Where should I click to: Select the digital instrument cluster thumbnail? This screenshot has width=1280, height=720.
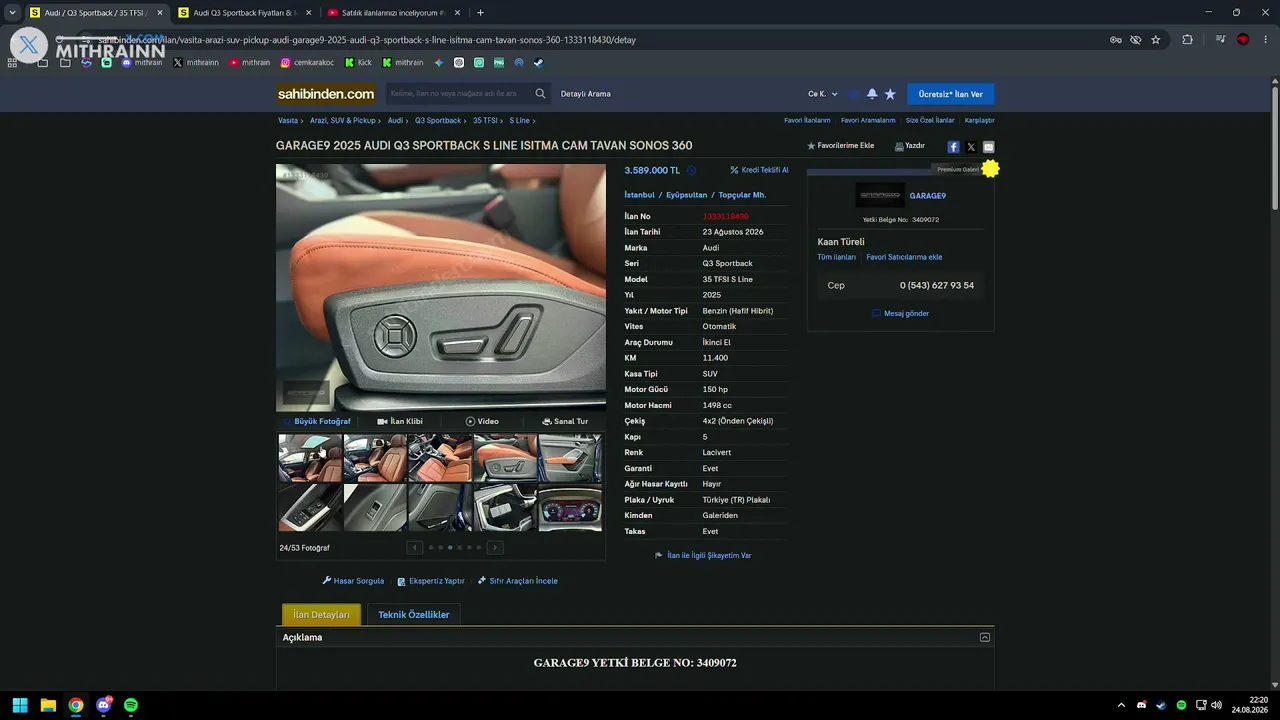tap(570, 507)
